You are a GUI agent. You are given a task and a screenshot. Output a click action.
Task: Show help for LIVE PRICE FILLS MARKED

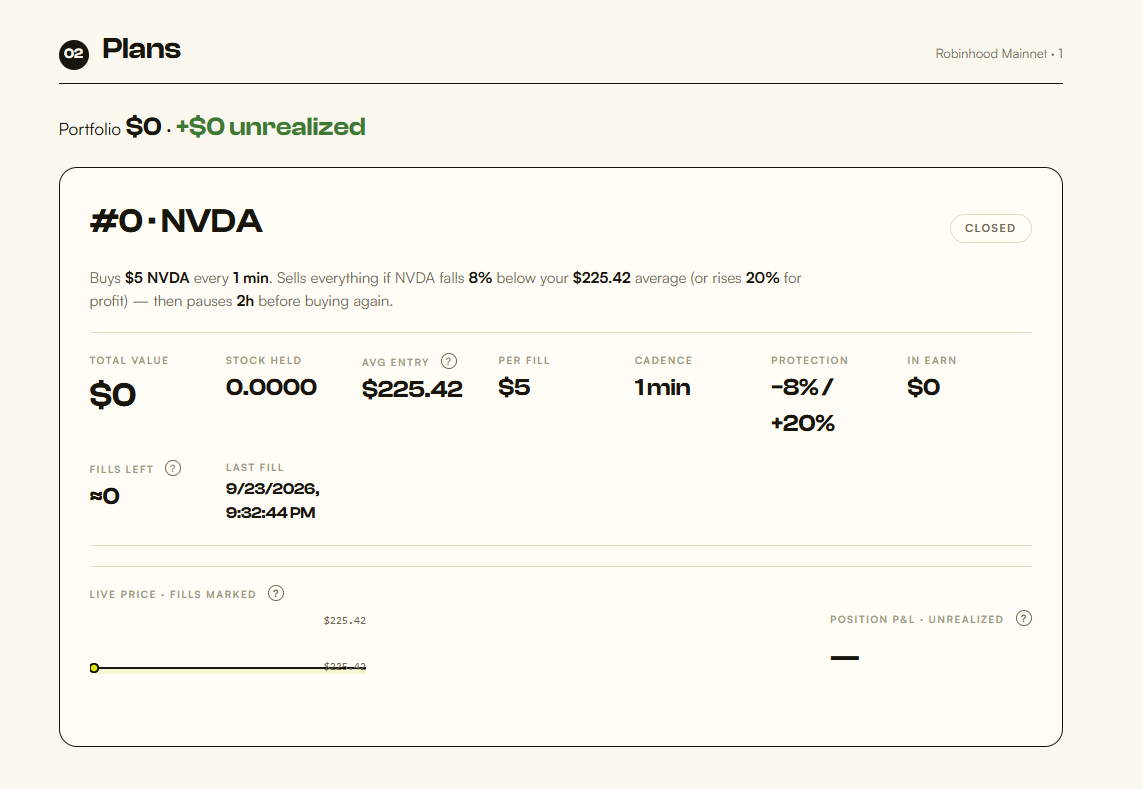click(276, 594)
